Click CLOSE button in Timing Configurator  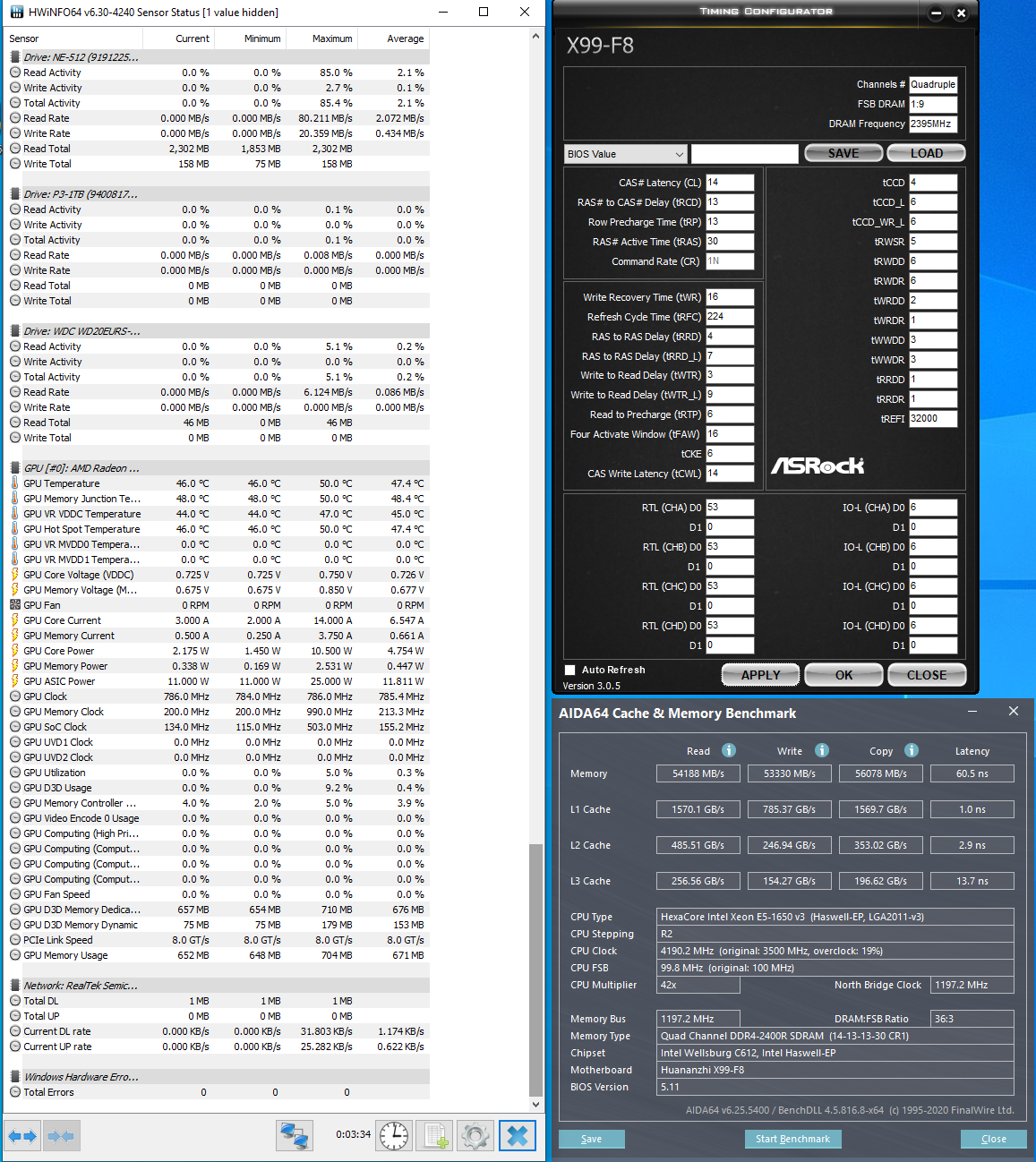click(x=927, y=675)
